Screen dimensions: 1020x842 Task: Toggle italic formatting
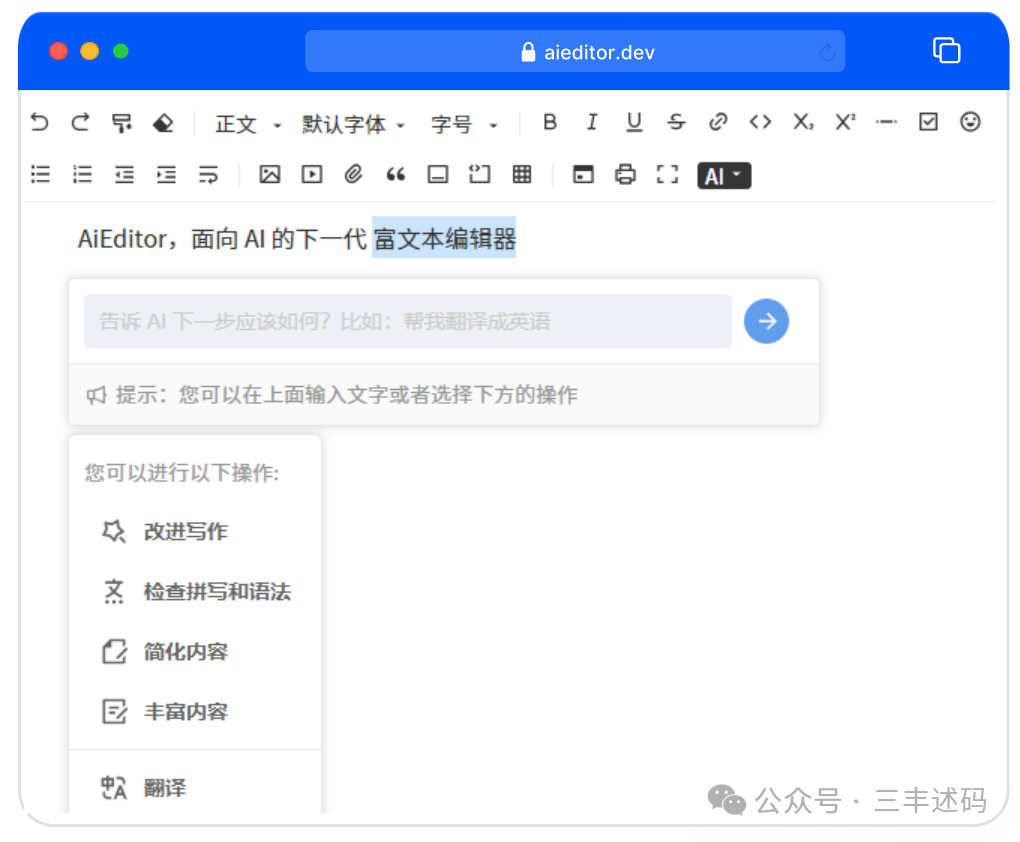(591, 122)
